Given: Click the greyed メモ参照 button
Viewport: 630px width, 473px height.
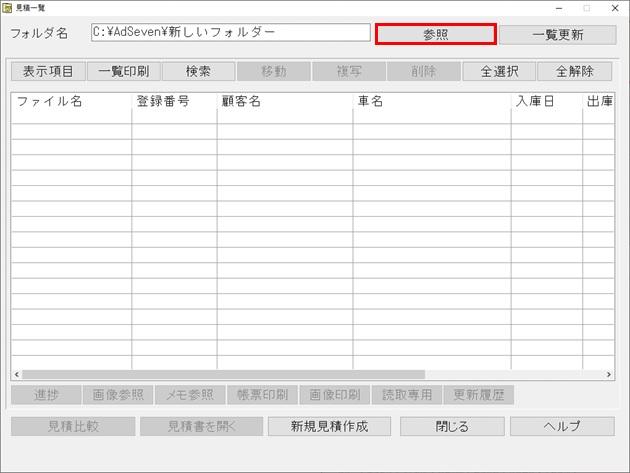Looking at the screenshot, I should (x=190, y=395).
